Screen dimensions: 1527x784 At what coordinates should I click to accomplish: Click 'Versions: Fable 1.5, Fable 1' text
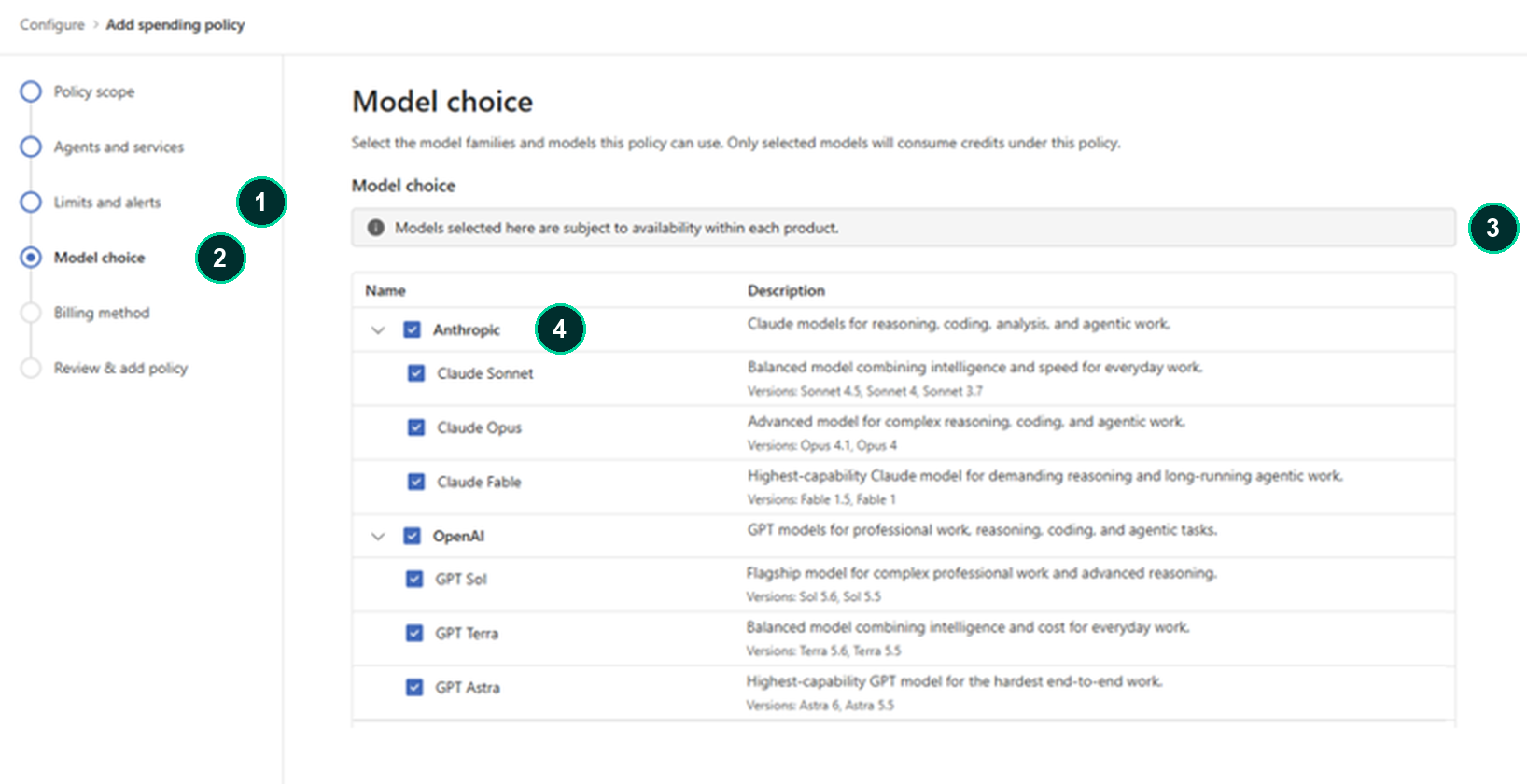click(x=821, y=499)
